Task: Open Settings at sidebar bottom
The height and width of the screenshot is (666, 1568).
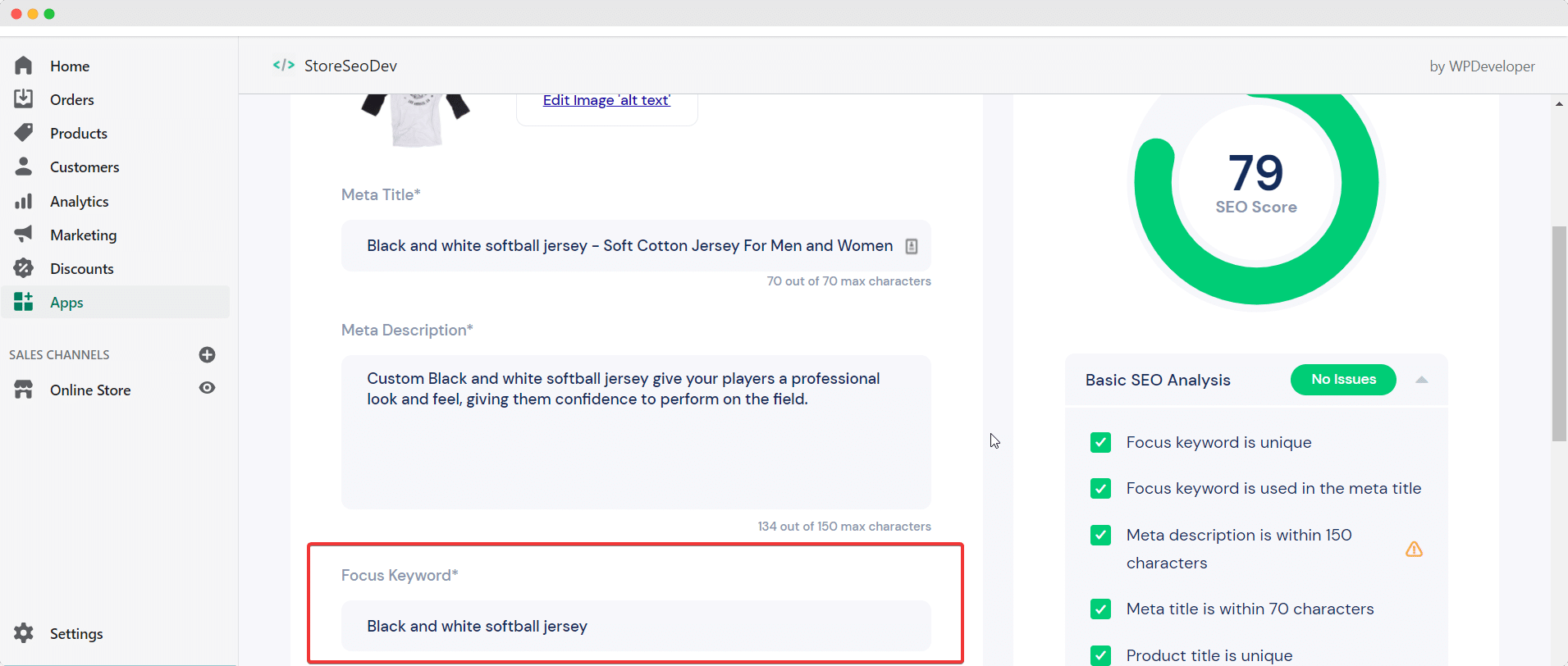Action: 76,633
